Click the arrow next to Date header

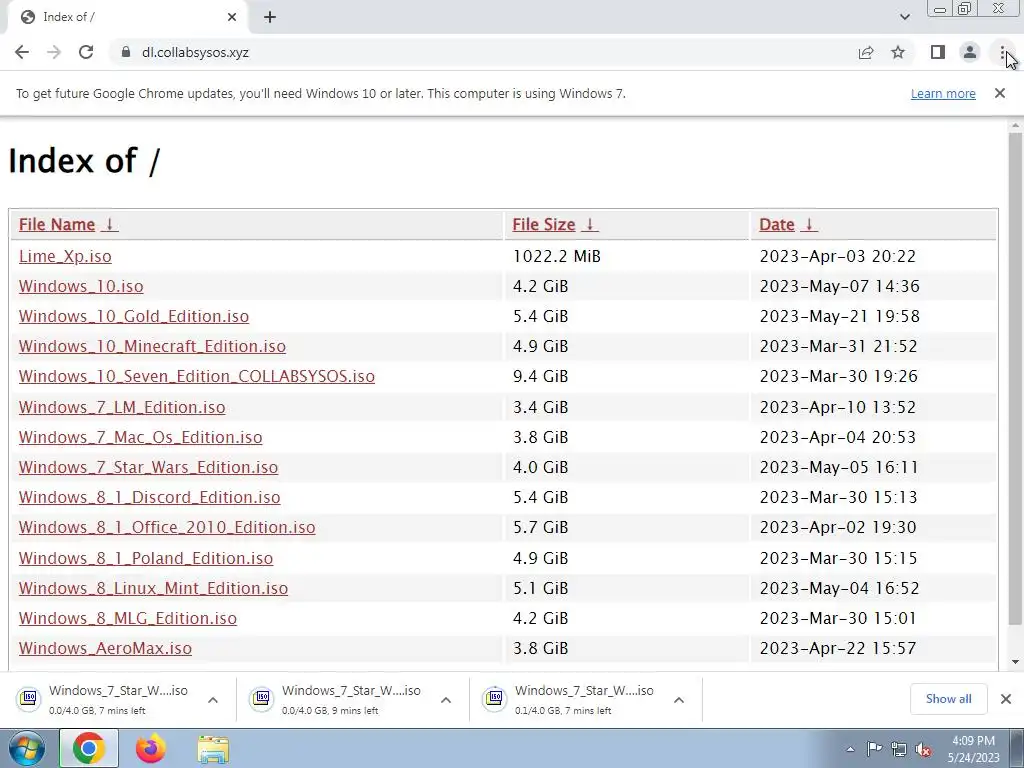tap(808, 224)
